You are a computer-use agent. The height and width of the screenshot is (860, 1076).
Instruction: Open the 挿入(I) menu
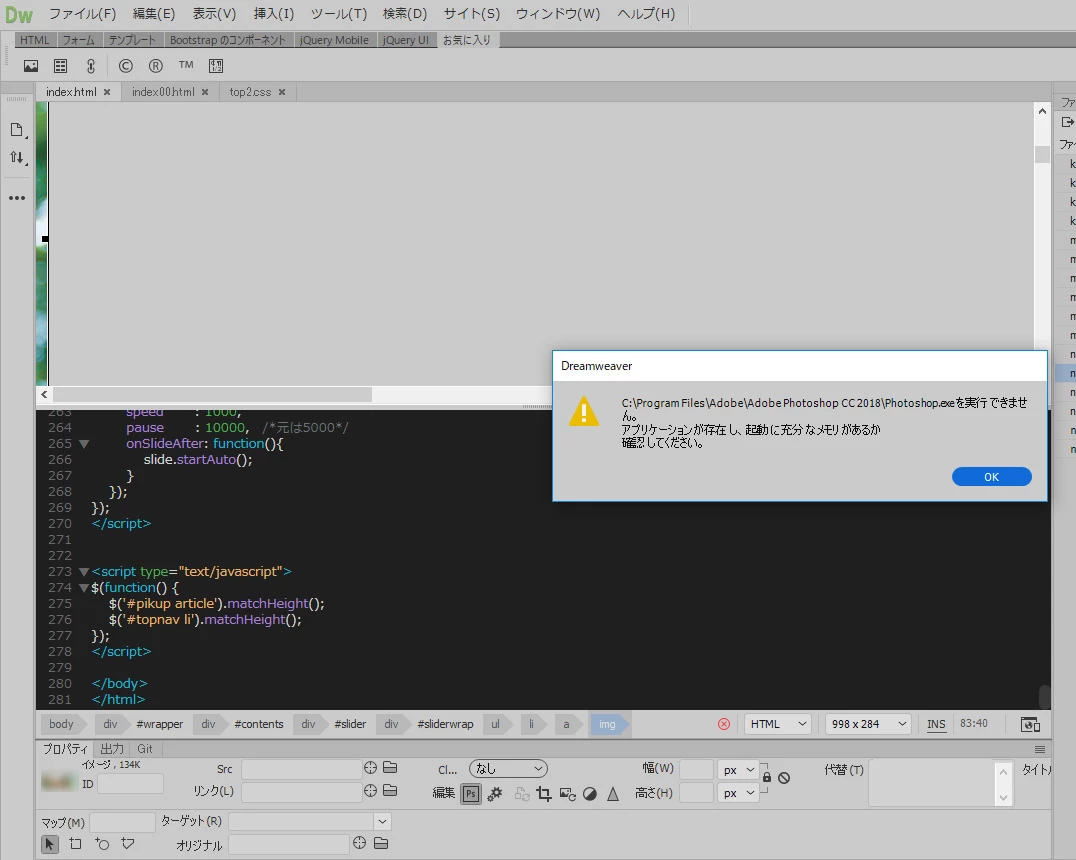pos(273,14)
